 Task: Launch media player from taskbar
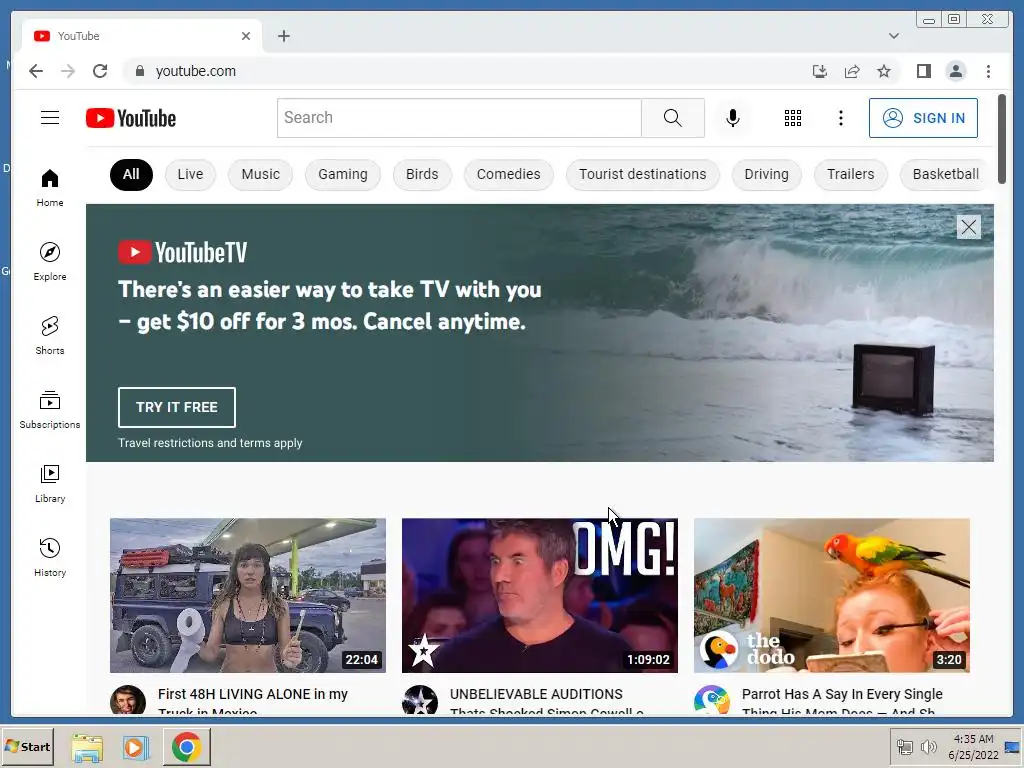coord(135,747)
